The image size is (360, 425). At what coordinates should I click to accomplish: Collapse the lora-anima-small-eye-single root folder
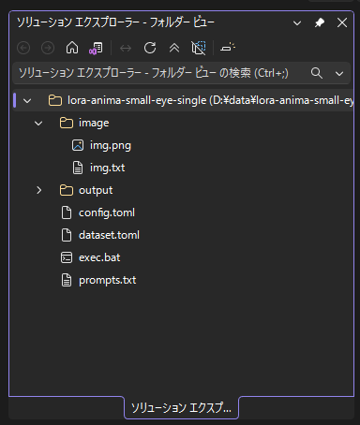(27, 100)
